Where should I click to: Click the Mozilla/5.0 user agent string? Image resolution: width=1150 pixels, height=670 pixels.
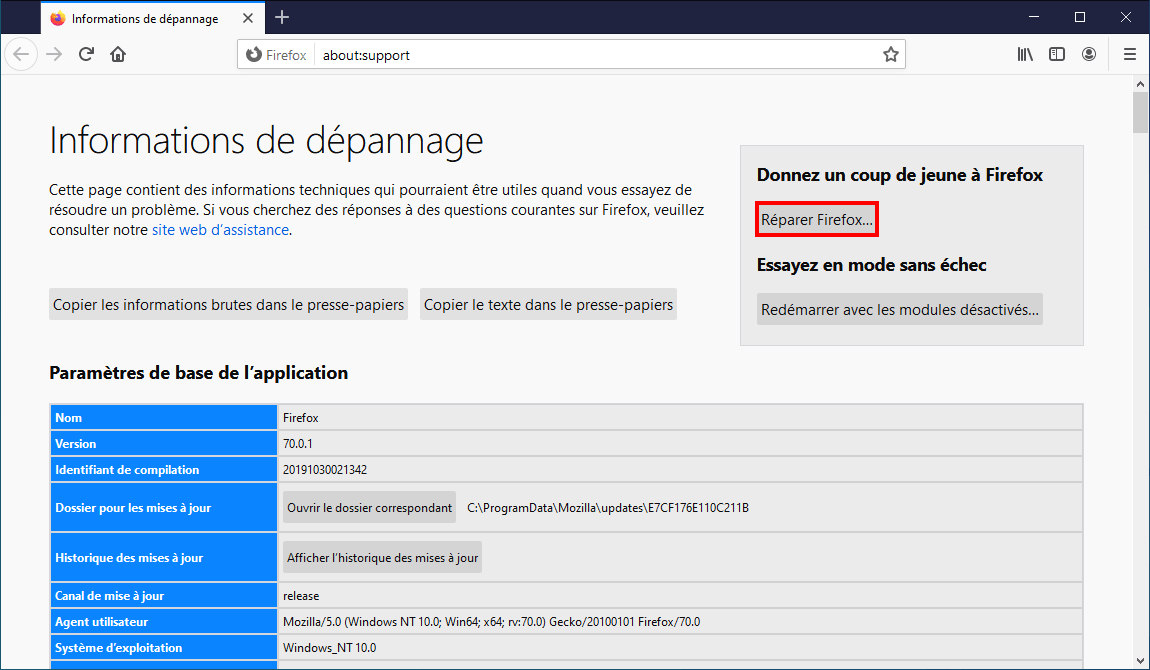(x=491, y=622)
